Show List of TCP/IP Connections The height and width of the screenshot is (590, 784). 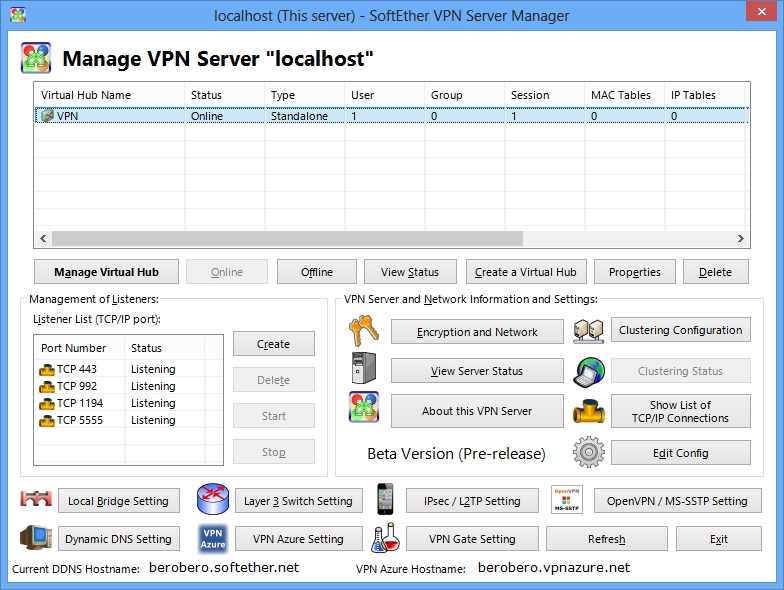[x=681, y=411]
